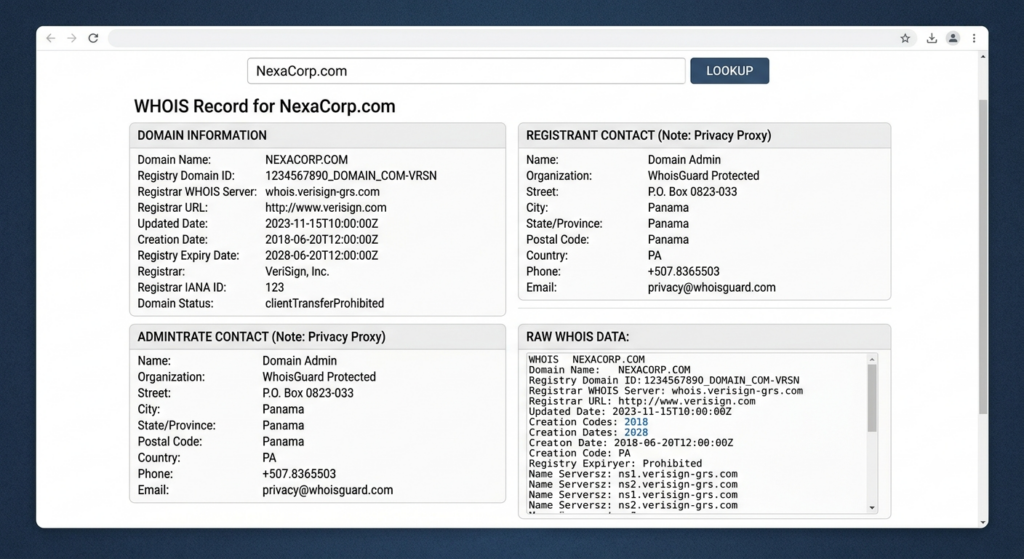Click raw data line 'WHOIS NEXACORP.COM'

coord(586,359)
